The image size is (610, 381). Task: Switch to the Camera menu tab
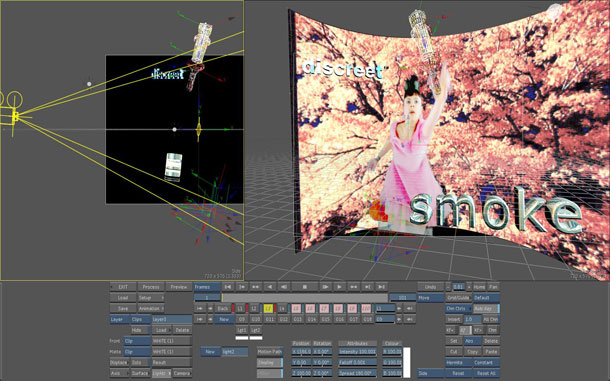point(182,373)
